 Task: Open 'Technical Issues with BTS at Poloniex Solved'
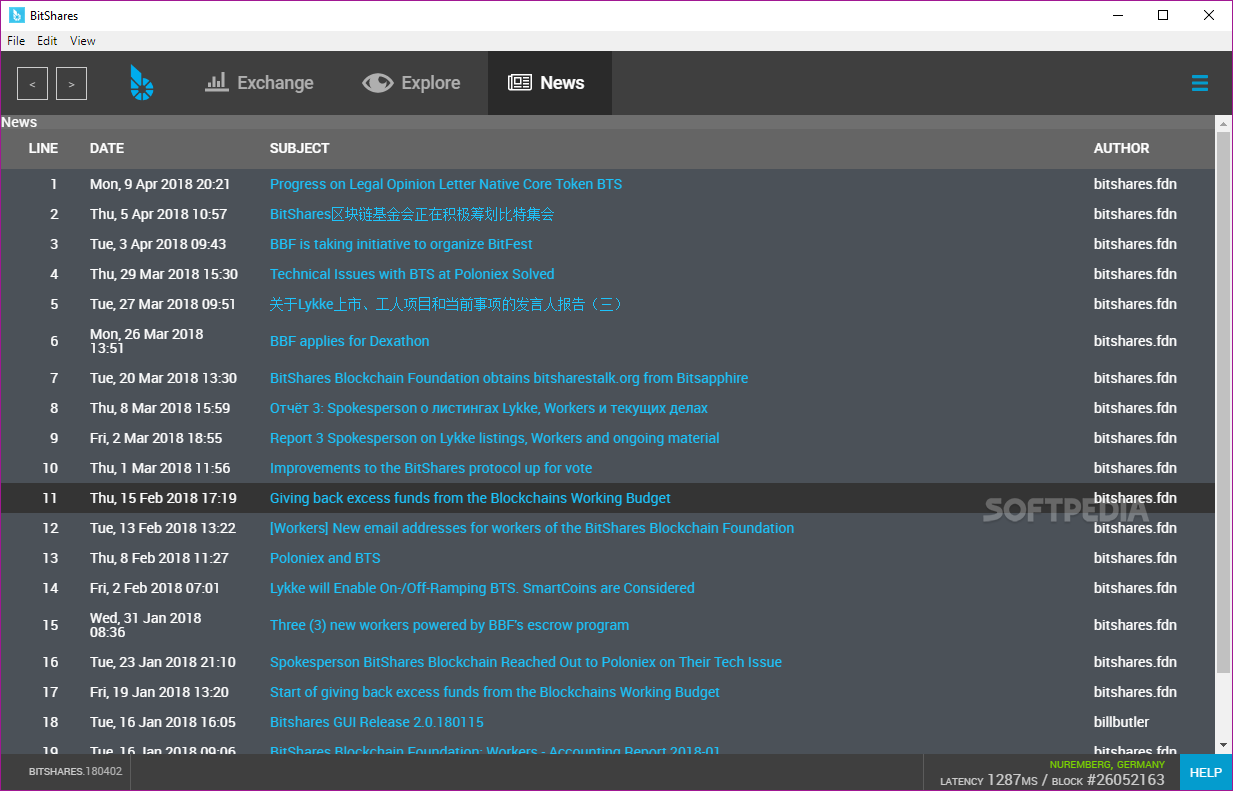point(412,274)
